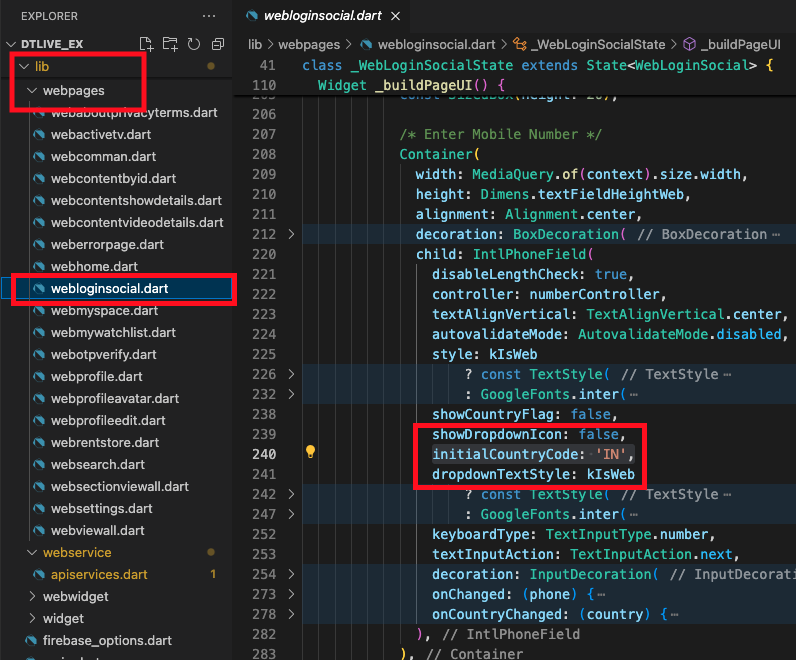Click the dart file icon beside webhome.dart
The height and width of the screenshot is (660, 796).
click(x=39, y=266)
